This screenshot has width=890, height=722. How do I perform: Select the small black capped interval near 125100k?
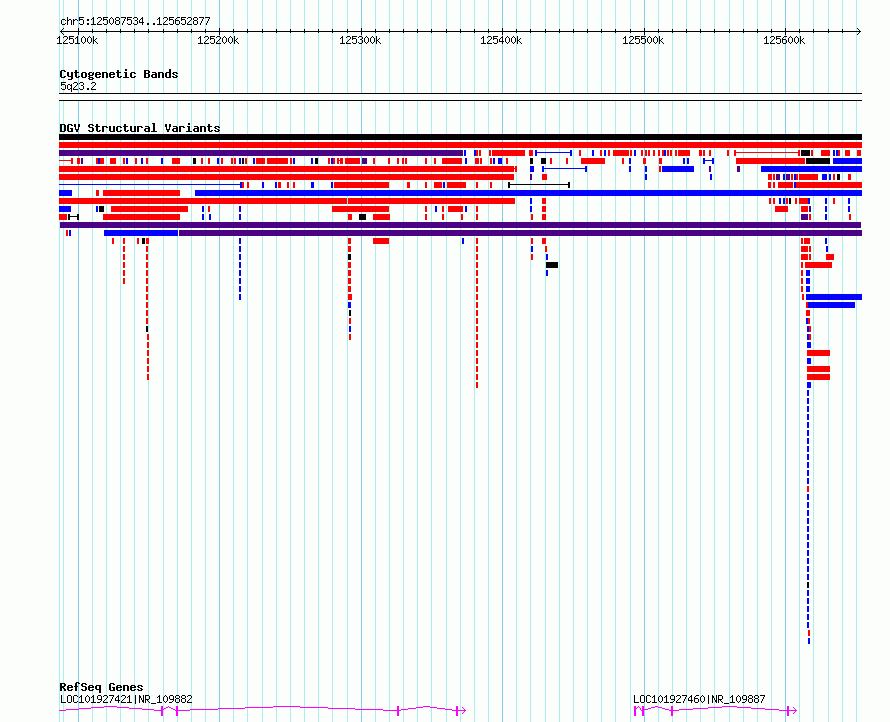73,217
